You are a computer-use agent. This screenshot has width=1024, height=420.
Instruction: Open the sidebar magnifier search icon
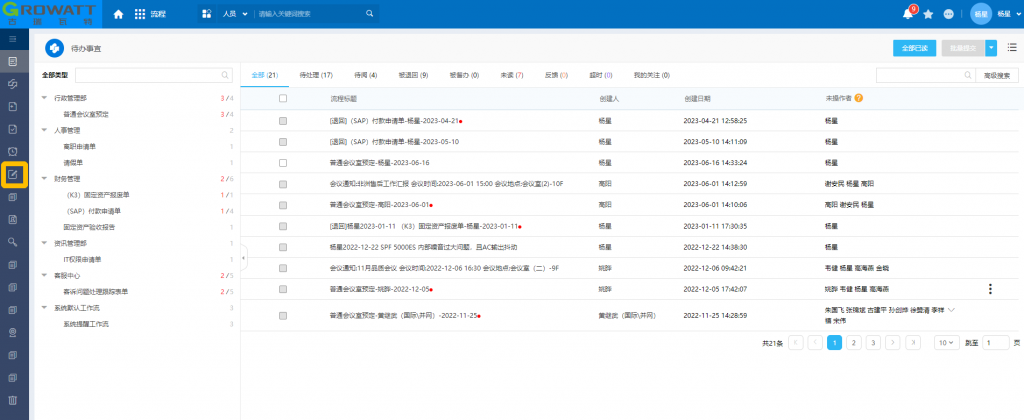point(12,242)
